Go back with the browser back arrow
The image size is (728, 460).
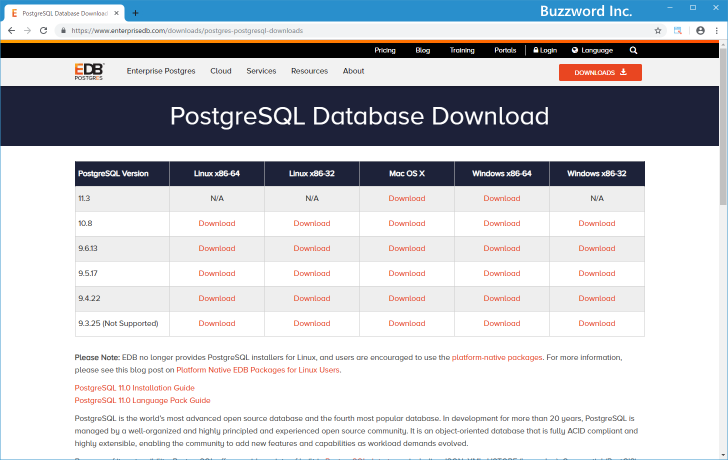coord(11,31)
